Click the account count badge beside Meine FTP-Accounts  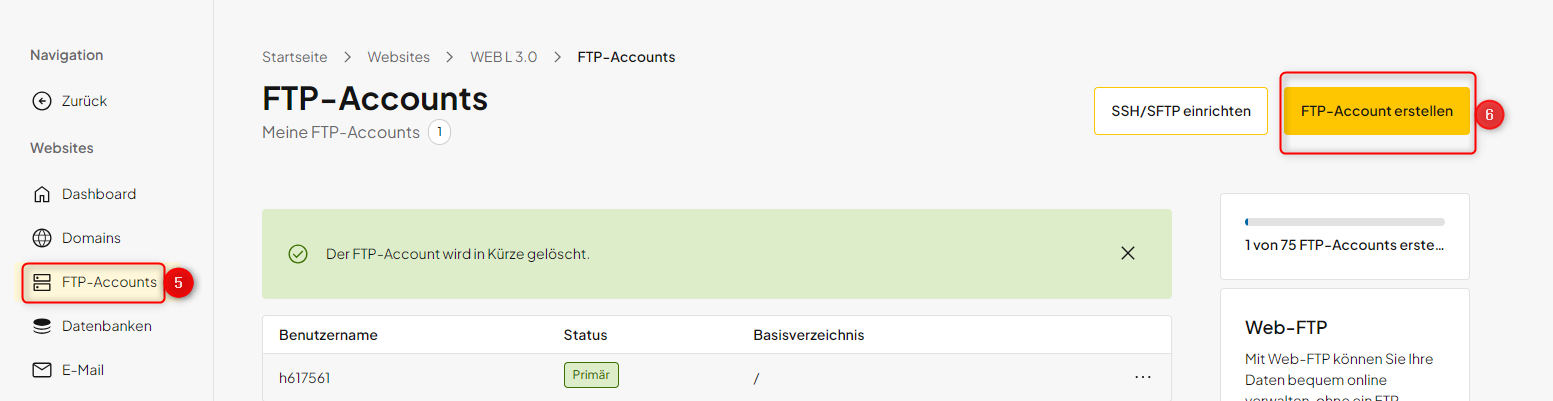click(439, 132)
